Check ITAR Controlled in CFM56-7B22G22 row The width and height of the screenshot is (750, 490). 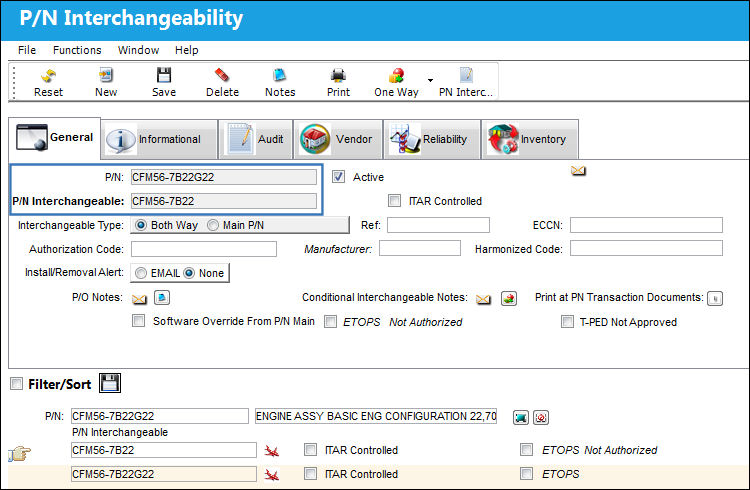[x=310, y=474]
